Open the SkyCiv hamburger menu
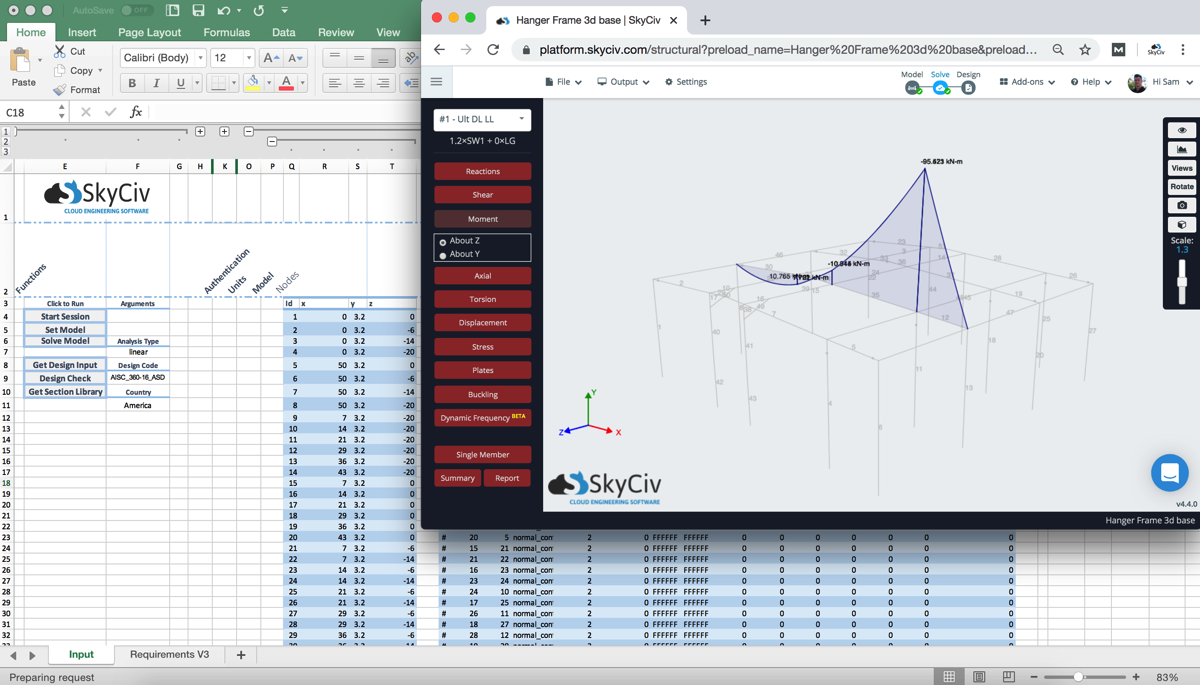Screen dimensions: 1200x685 coord(436,82)
